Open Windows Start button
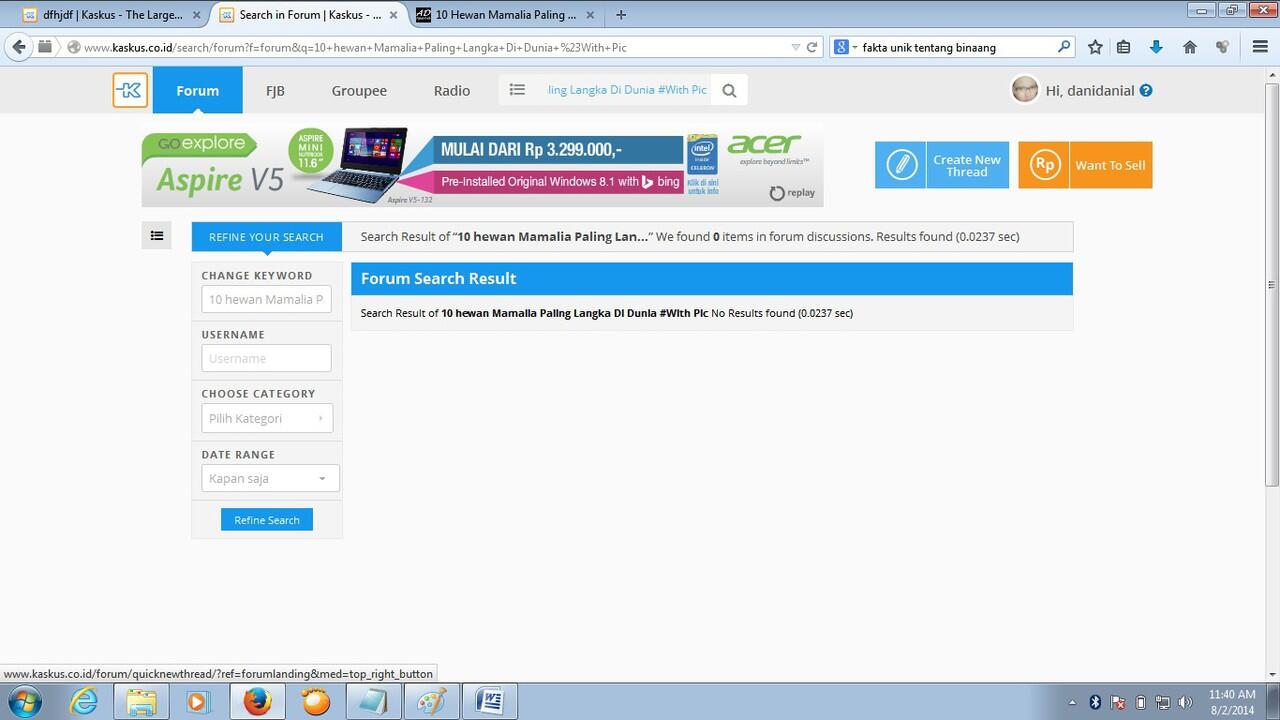 click(x=23, y=702)
